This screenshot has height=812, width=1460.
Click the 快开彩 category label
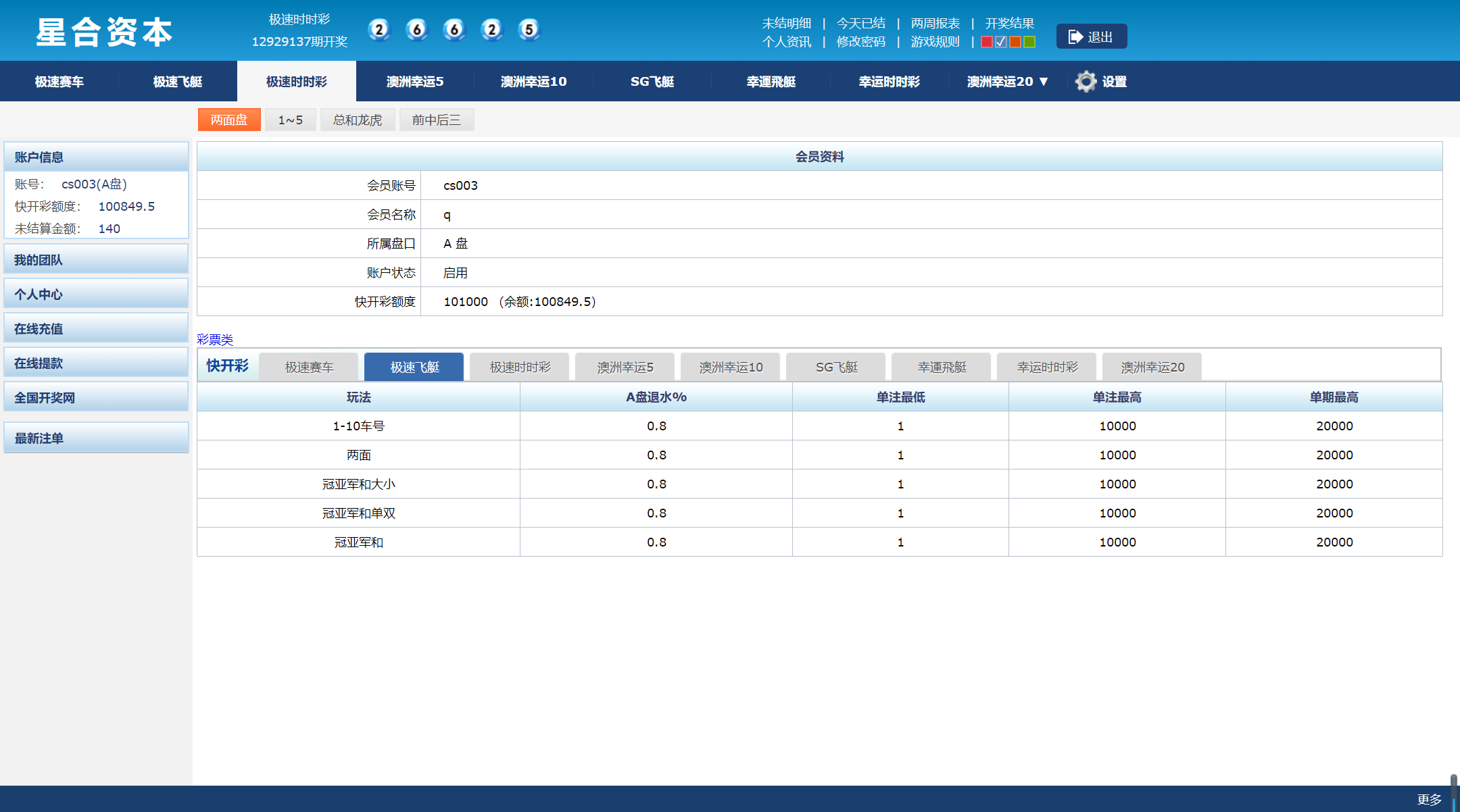[x=228, y=365]
